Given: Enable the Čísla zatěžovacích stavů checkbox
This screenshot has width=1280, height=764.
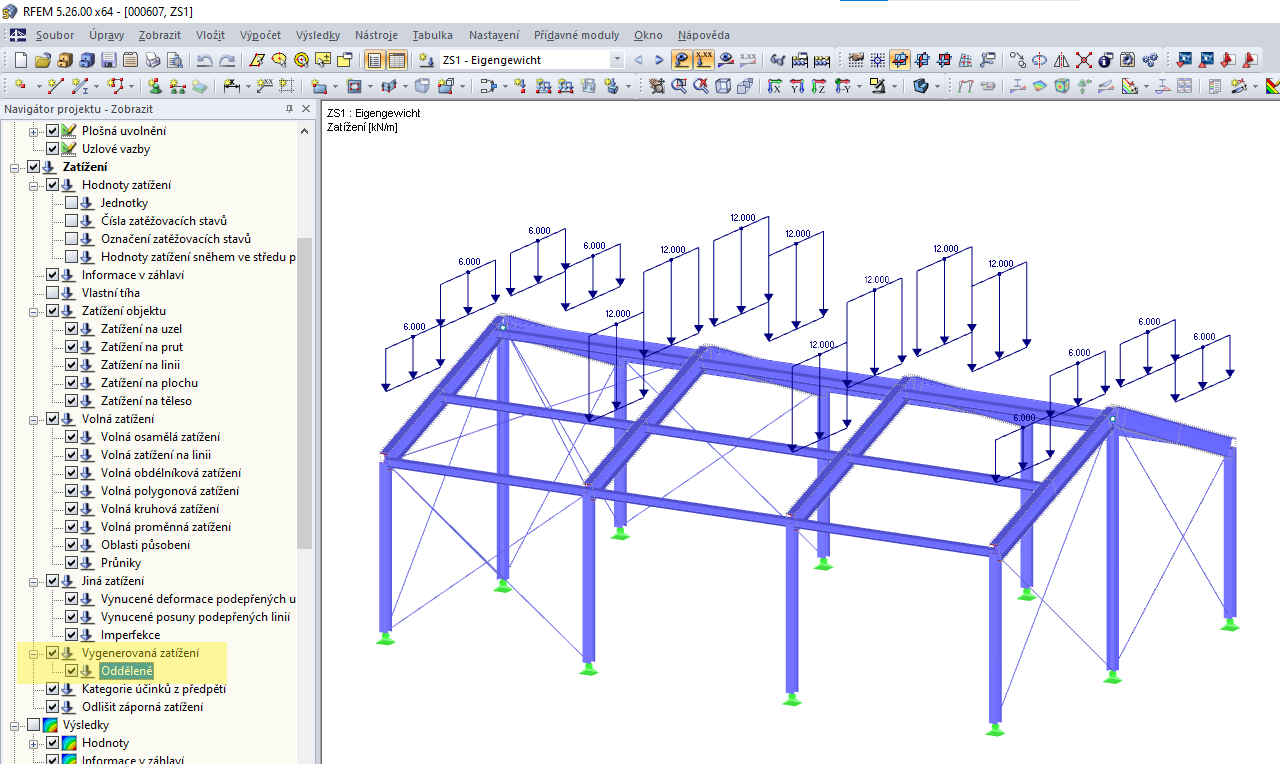Looking at the screenshot, I should (71, 221).
